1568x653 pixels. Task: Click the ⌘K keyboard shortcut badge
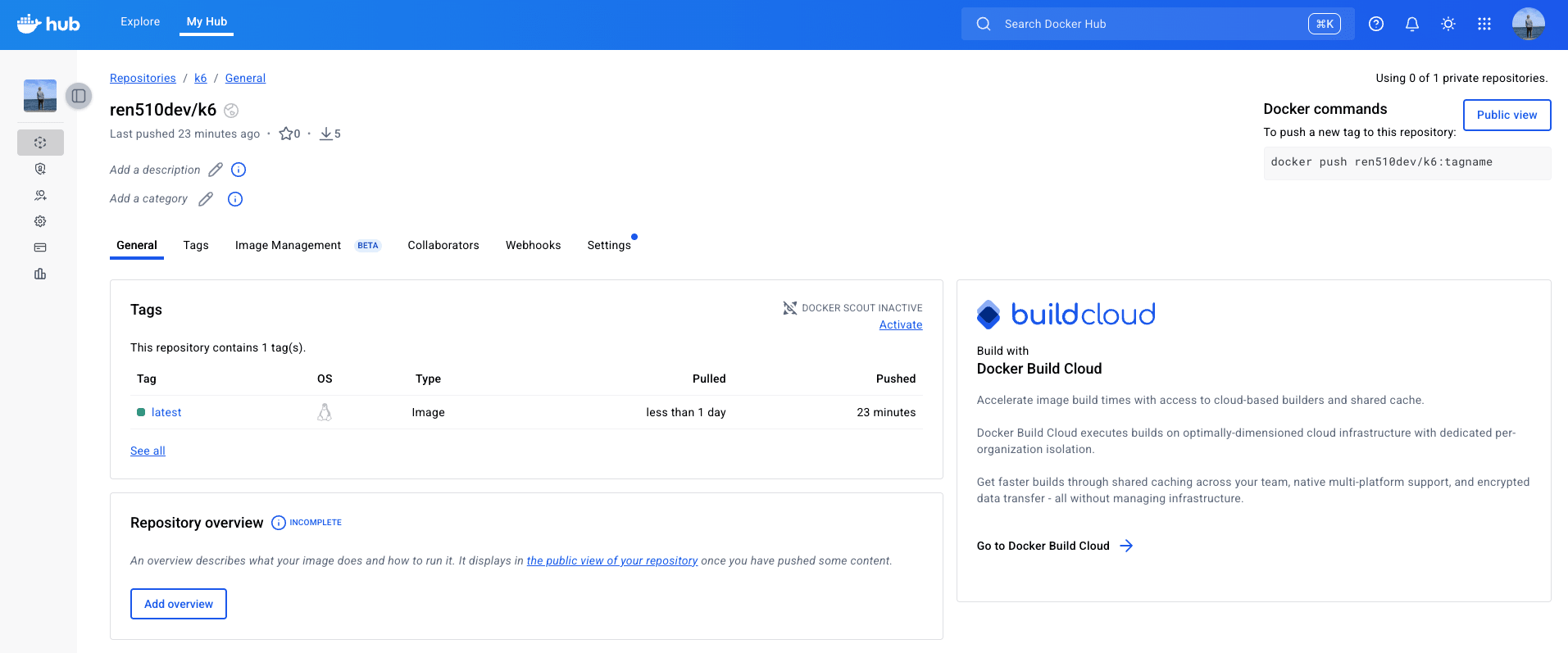(1325, 24)
